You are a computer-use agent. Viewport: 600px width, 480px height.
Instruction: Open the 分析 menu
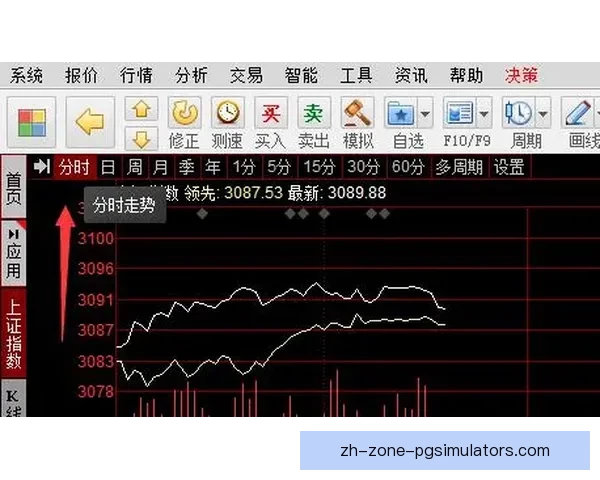tap(191, 75)
